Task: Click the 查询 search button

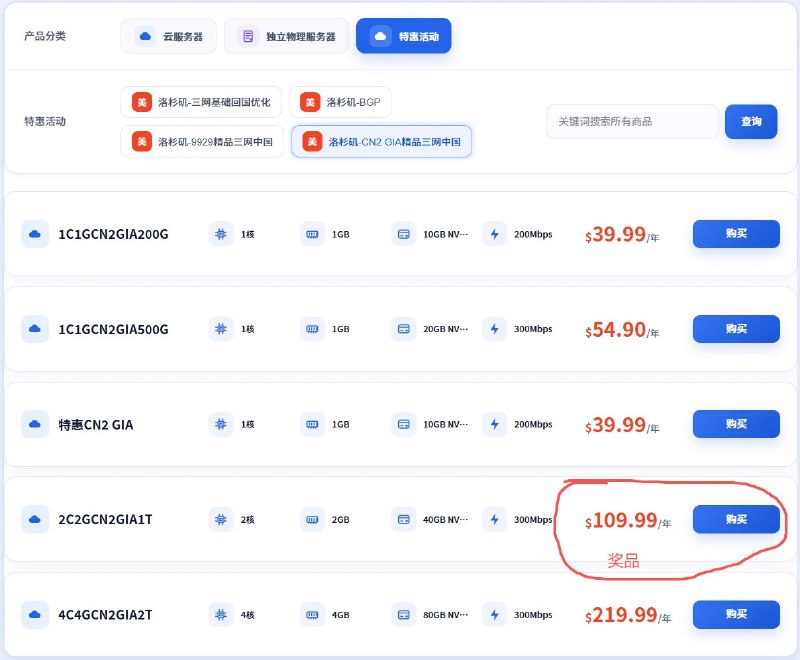Action: pyautogui.click(x=751, y=121)
